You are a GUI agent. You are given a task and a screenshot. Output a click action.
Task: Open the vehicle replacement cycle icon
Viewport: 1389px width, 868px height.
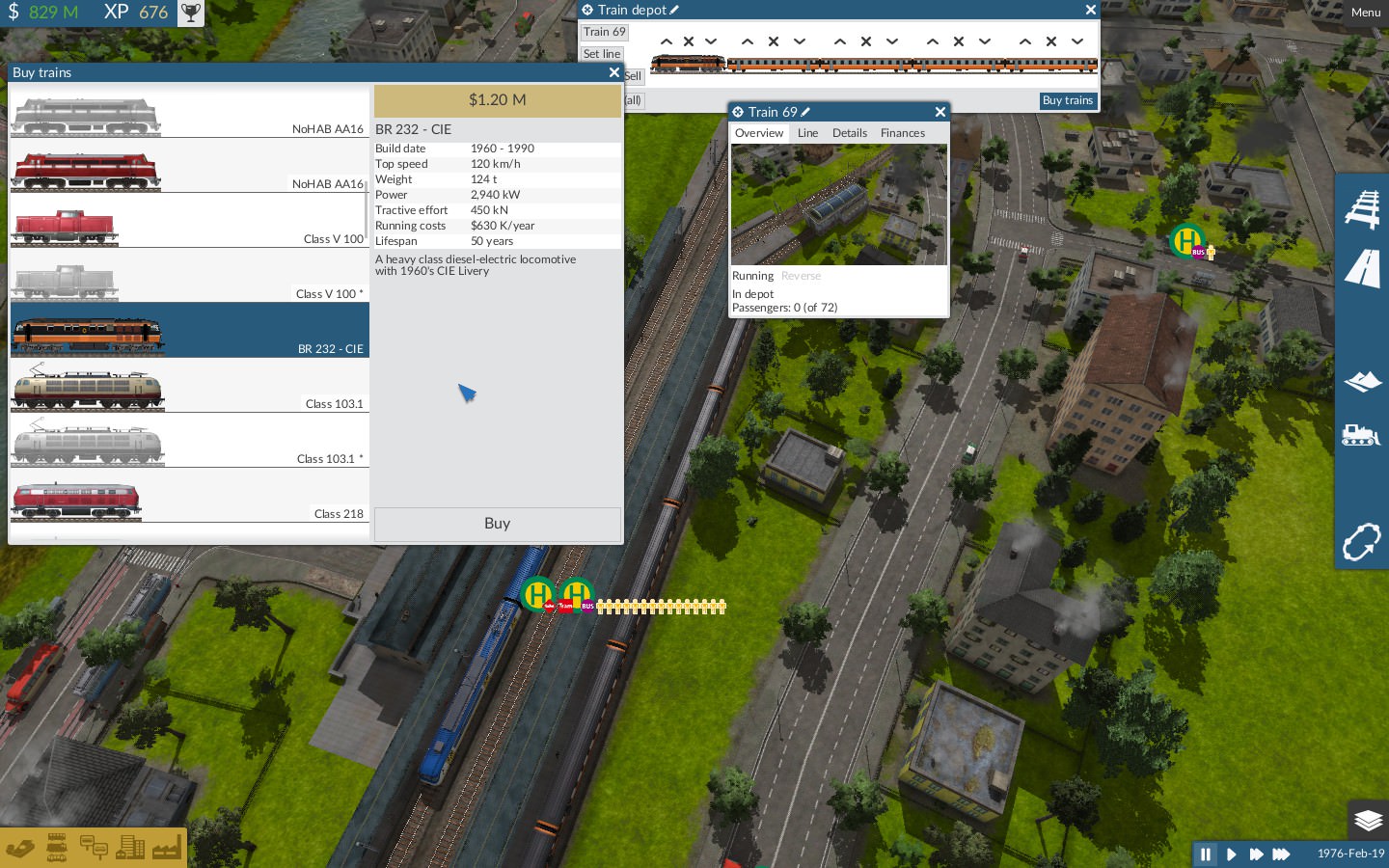[x=1361, y=541]
